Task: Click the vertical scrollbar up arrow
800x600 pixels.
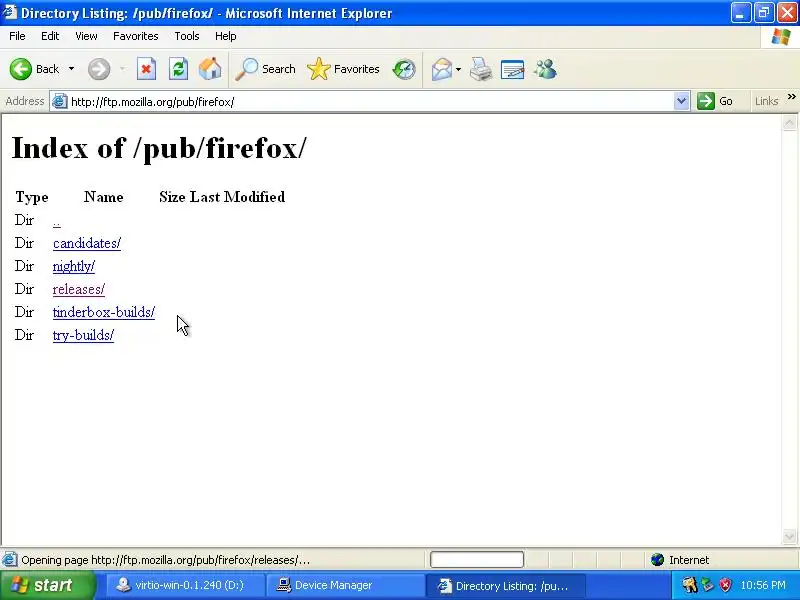Action: [x=789, y=123]
